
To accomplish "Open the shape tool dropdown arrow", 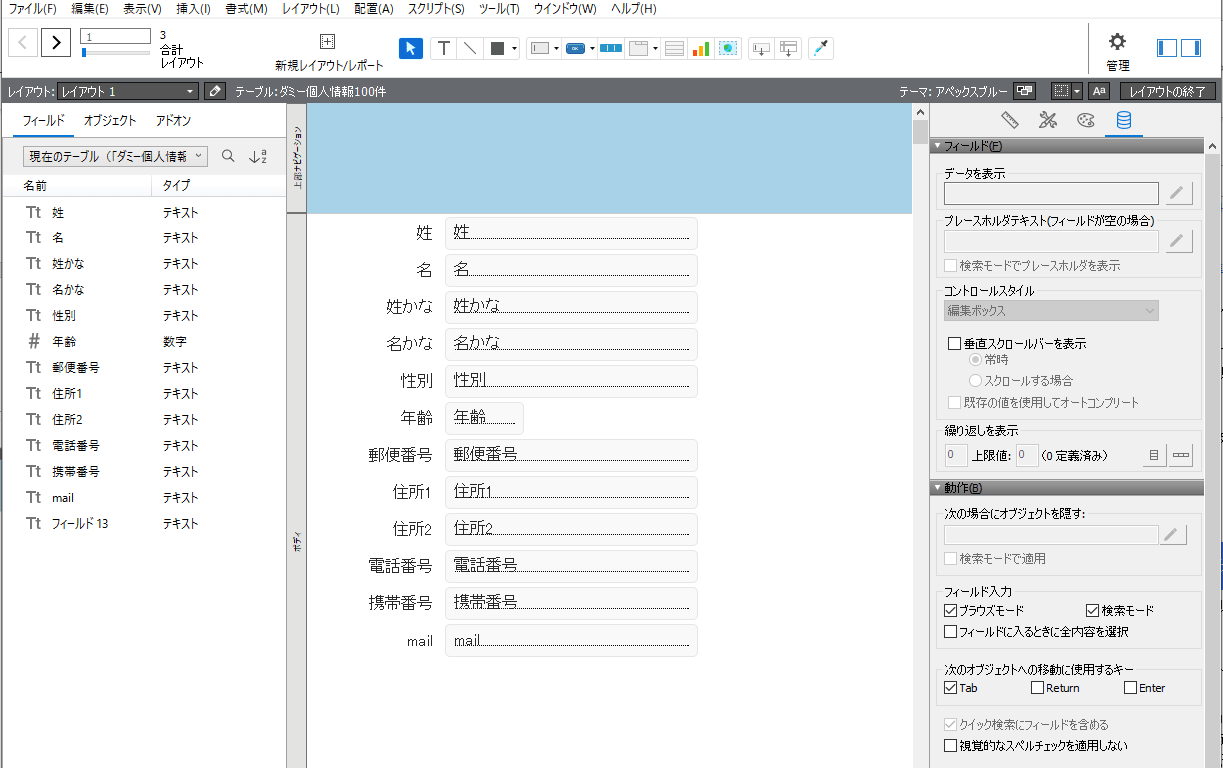I will tap(514, 48).
